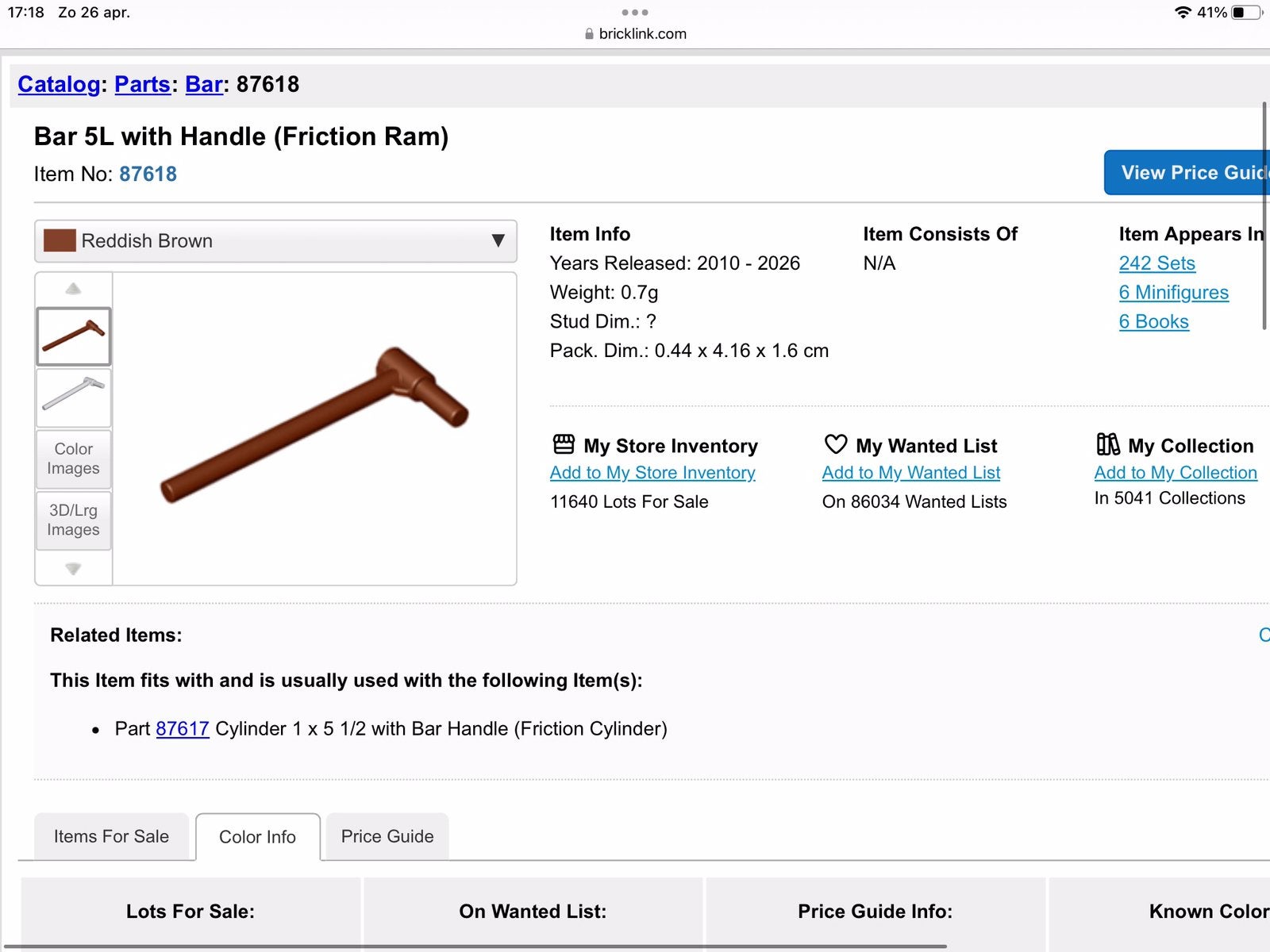Image resolution: width=1270 pixels, height=952 pixels.
Task: Click the Reddish Brown color swatch
Action: [60, 240]
